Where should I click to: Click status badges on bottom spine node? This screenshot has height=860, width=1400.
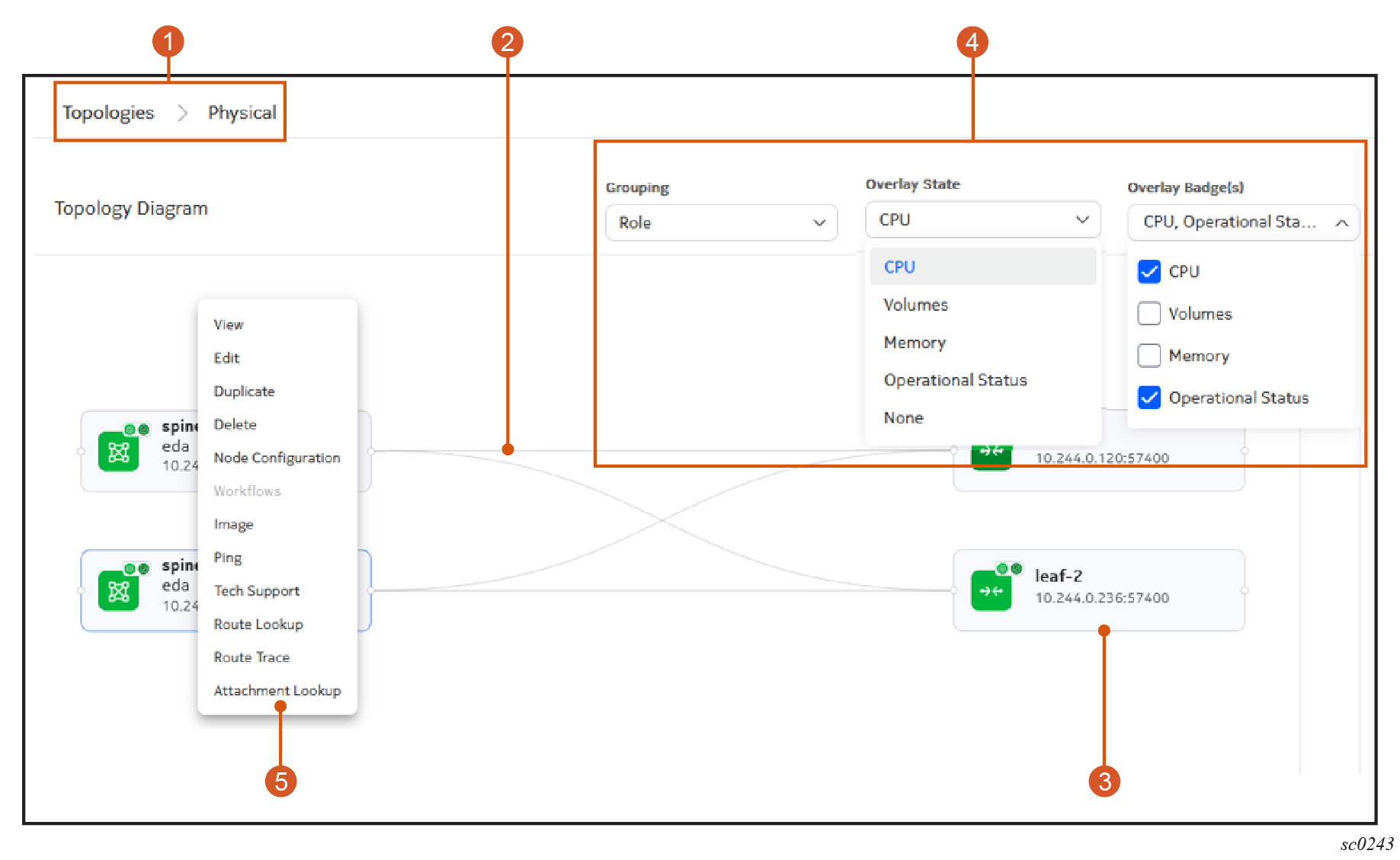click(x=136, y=569)
